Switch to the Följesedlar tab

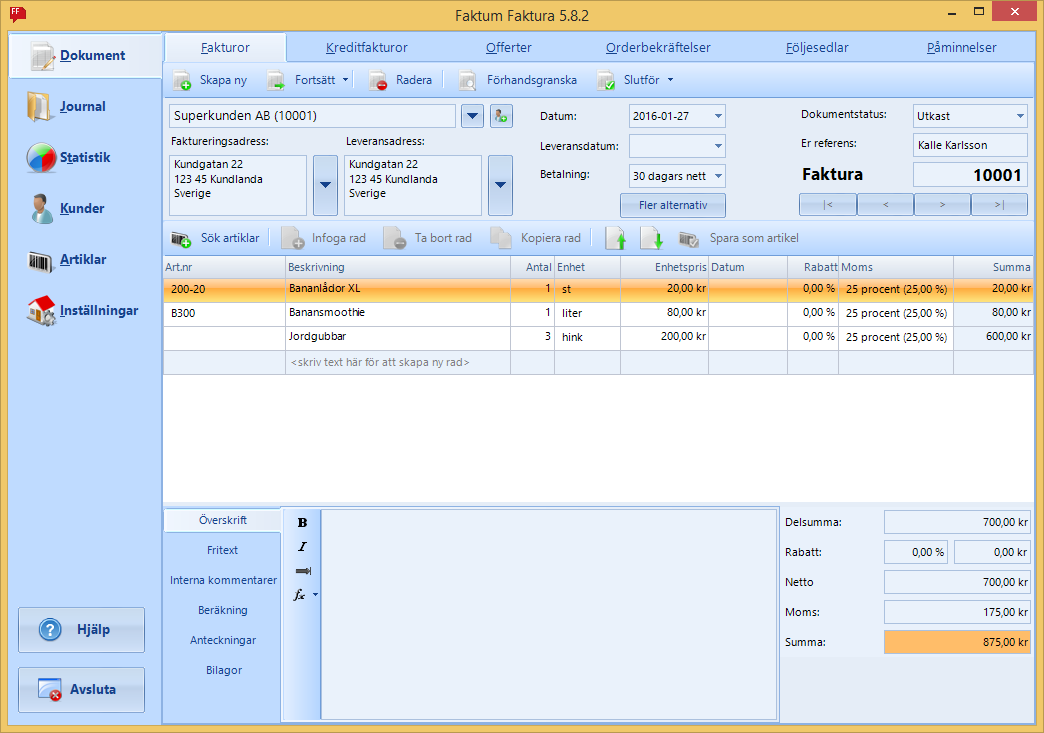pyautogui.click(x=817, y=47)
